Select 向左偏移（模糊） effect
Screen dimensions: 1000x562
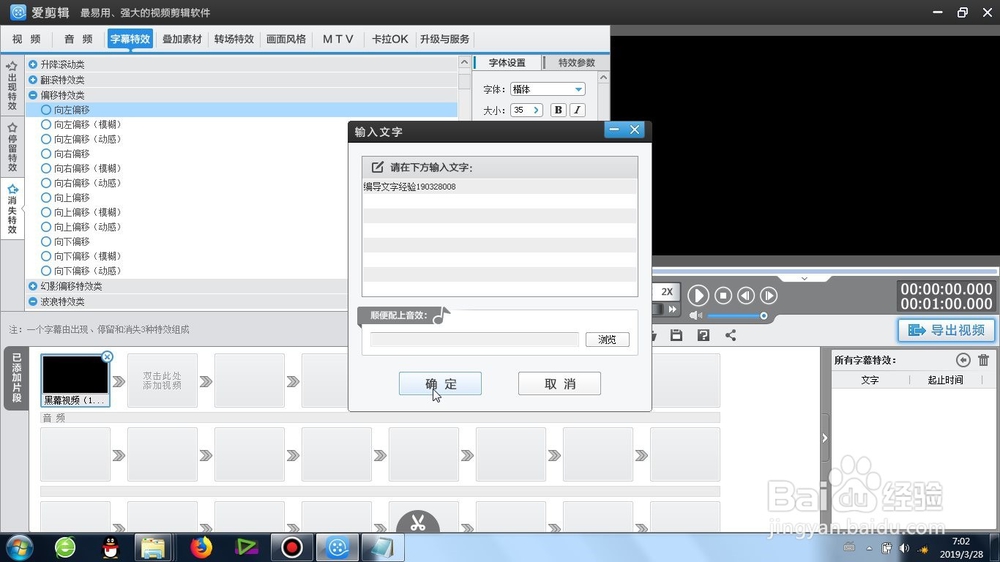[x=46, y=124]
